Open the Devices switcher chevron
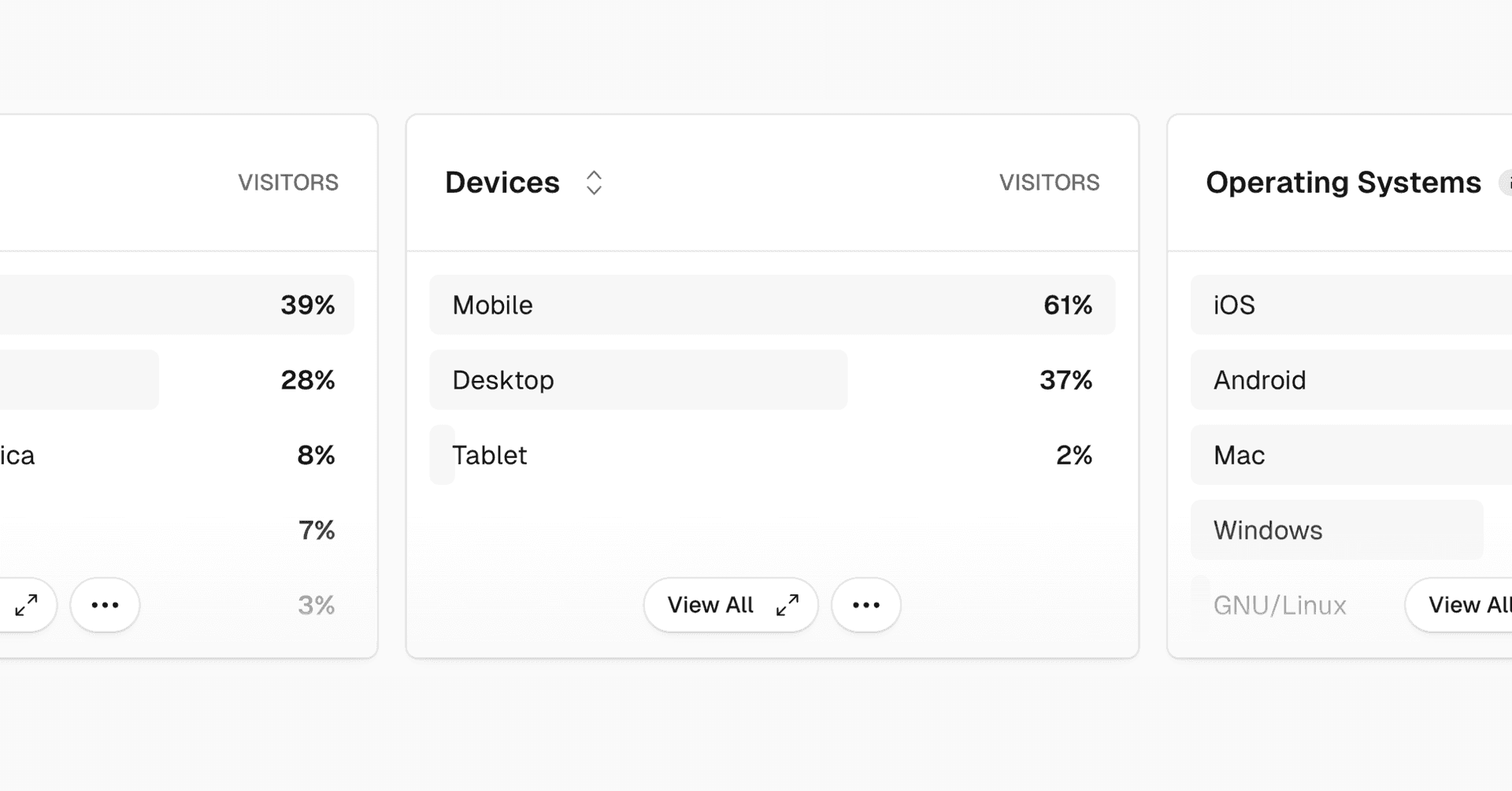 click(594, 183)
